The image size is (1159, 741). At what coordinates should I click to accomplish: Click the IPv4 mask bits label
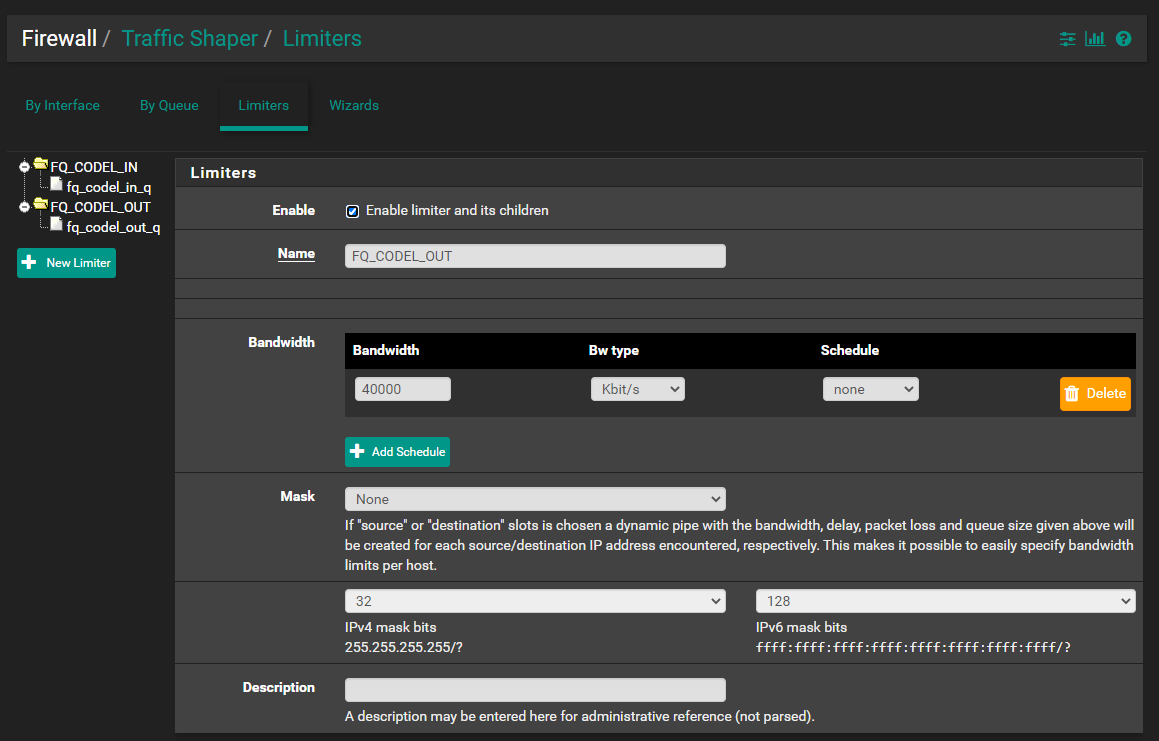[391, 627]
